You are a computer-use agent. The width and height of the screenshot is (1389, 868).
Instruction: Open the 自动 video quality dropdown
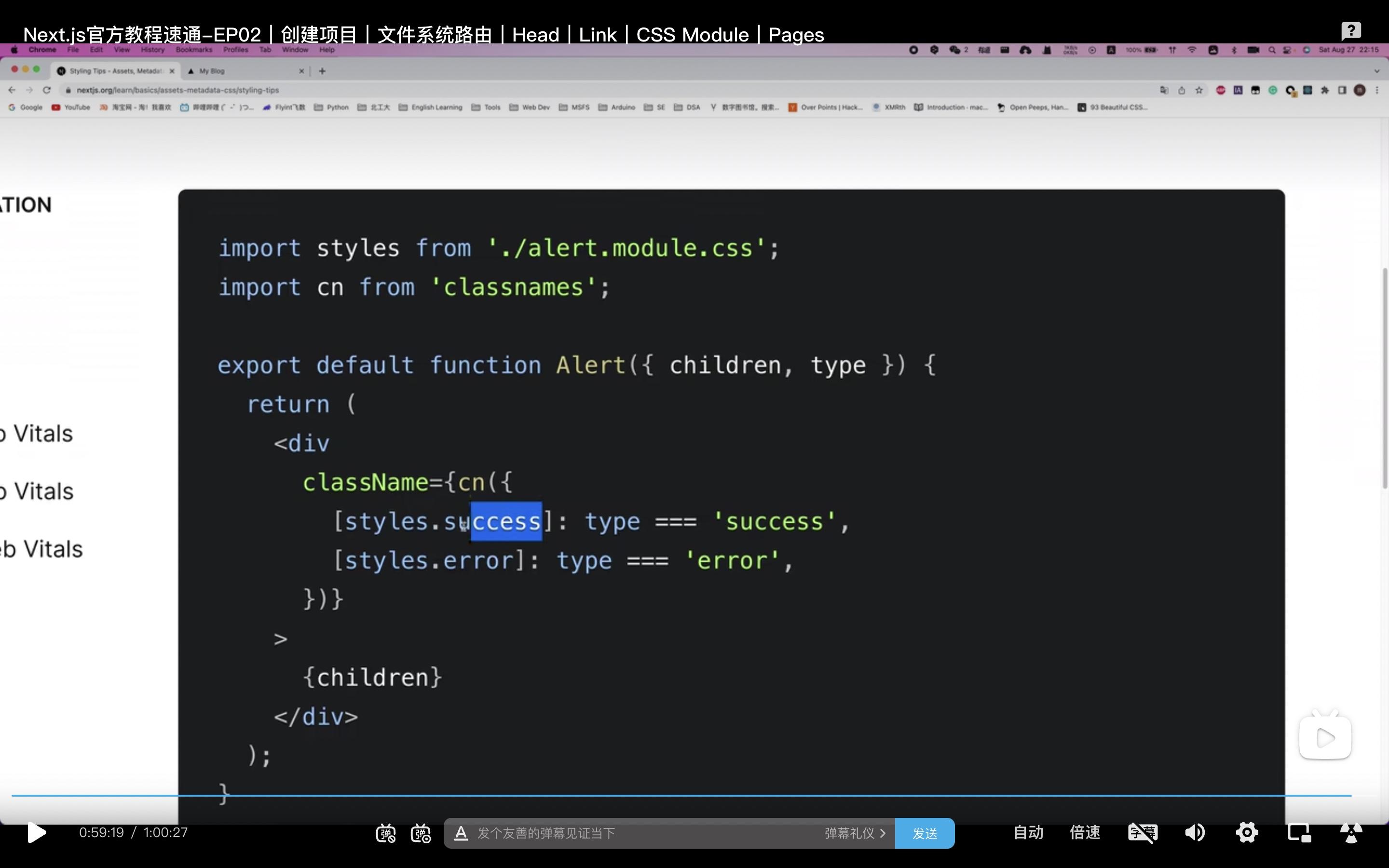coord(1028,832)
